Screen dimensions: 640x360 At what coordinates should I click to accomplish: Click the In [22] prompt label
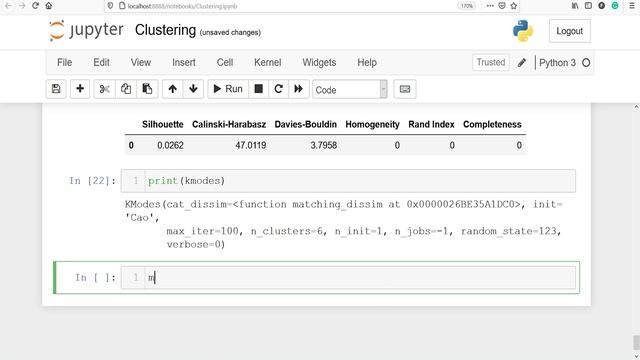click(92, 180)
